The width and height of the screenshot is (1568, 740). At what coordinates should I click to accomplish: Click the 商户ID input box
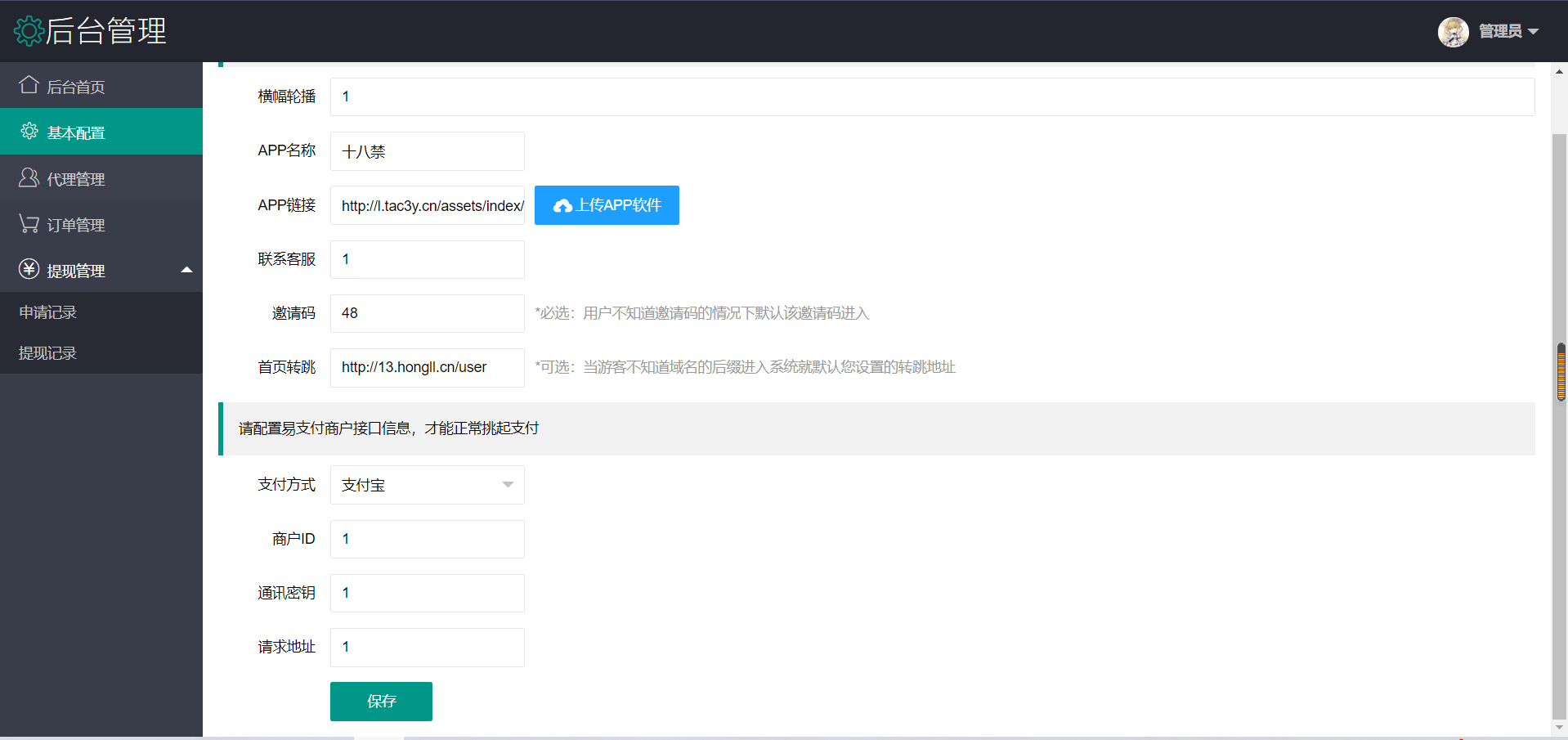(427, 539)
